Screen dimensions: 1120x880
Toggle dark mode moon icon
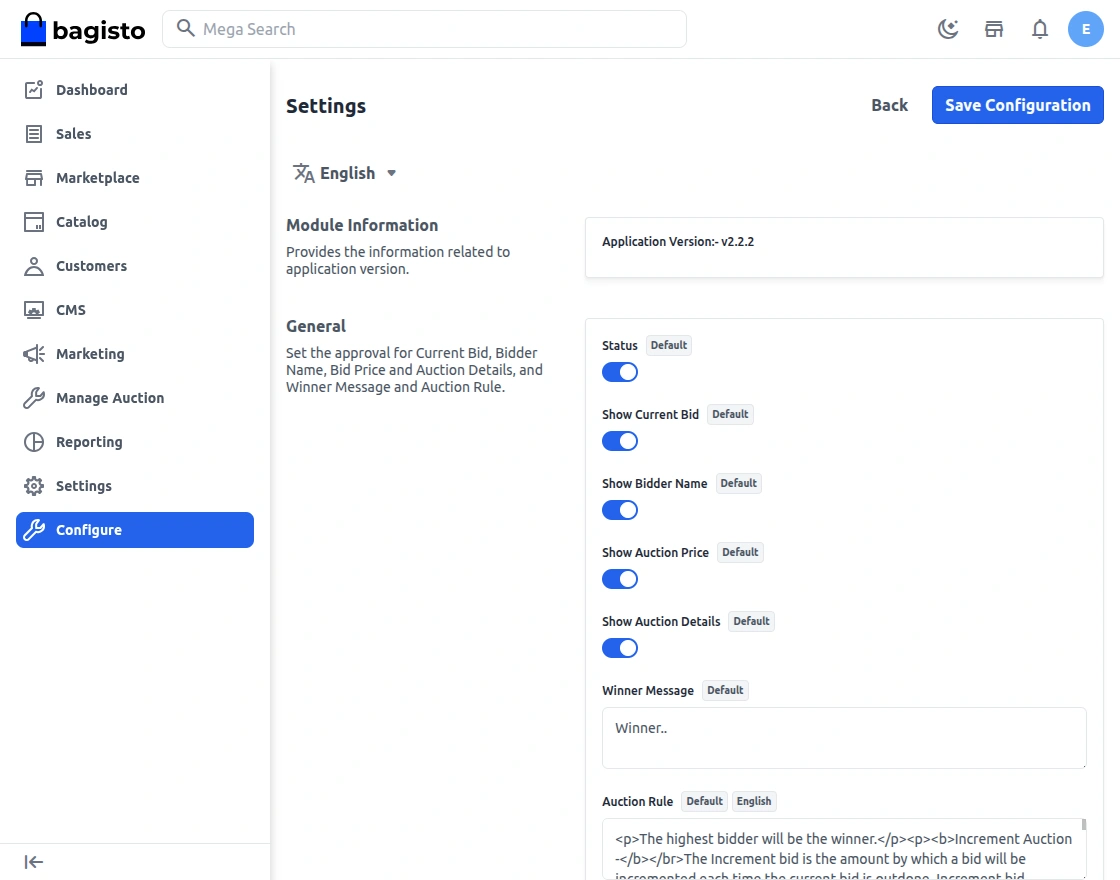[x=948, y=29]
